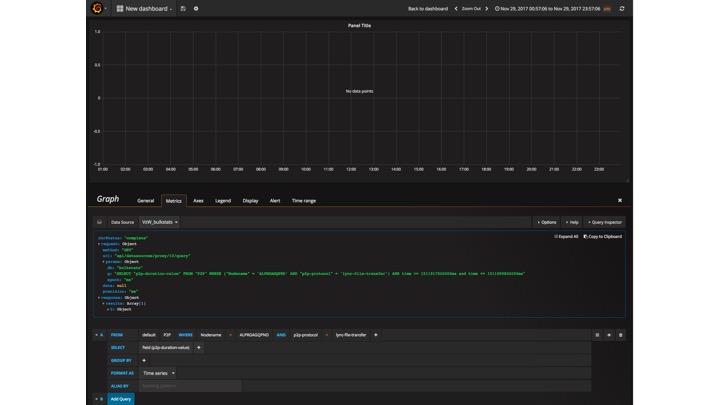Go Back to dashboard
This screenshot has height=405, width=720.
pyautogui.click(x=428, y=9)
